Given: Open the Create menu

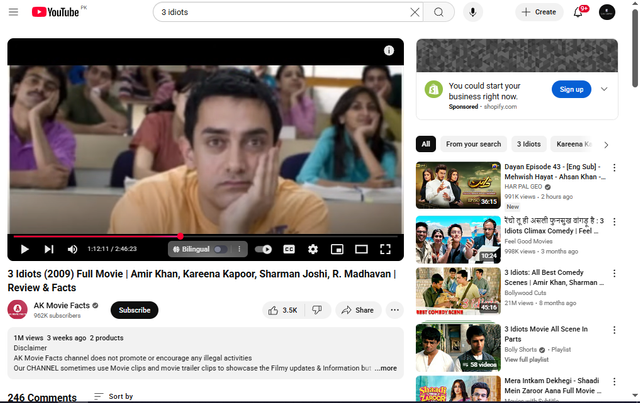Looking at the screenshot, I should pyautogui.click(x=539, y=12).
